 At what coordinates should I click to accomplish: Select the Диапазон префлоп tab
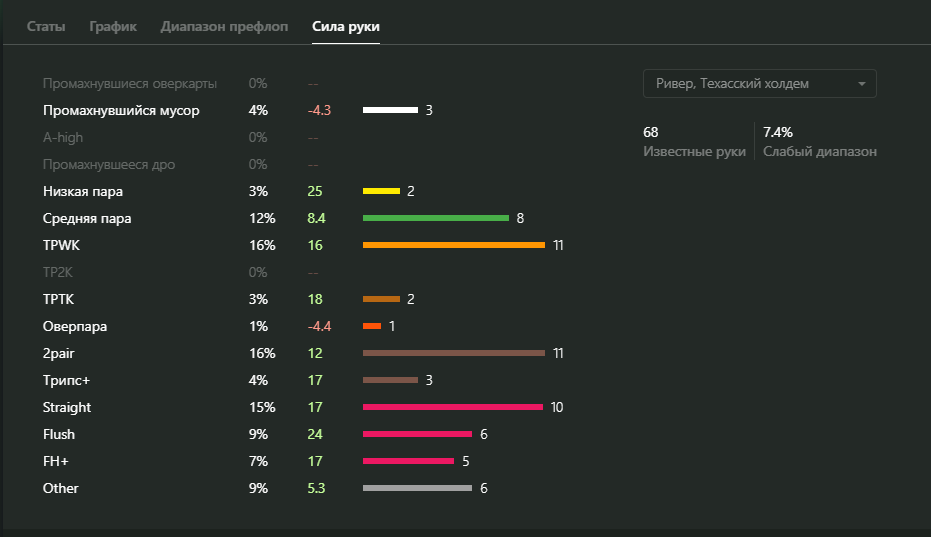click(x=224, y=26)
